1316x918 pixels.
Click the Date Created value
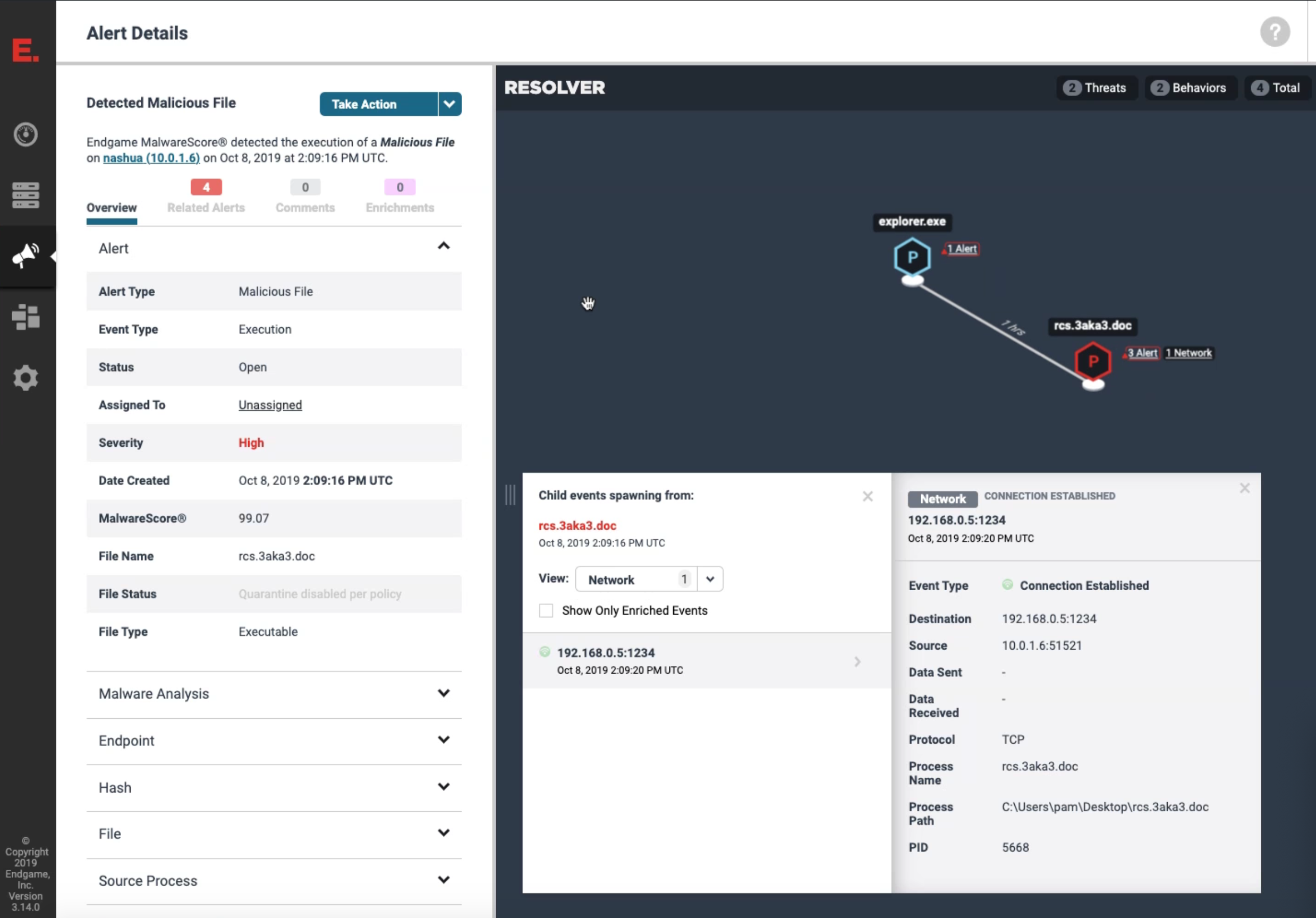click(x=316, y=481)
